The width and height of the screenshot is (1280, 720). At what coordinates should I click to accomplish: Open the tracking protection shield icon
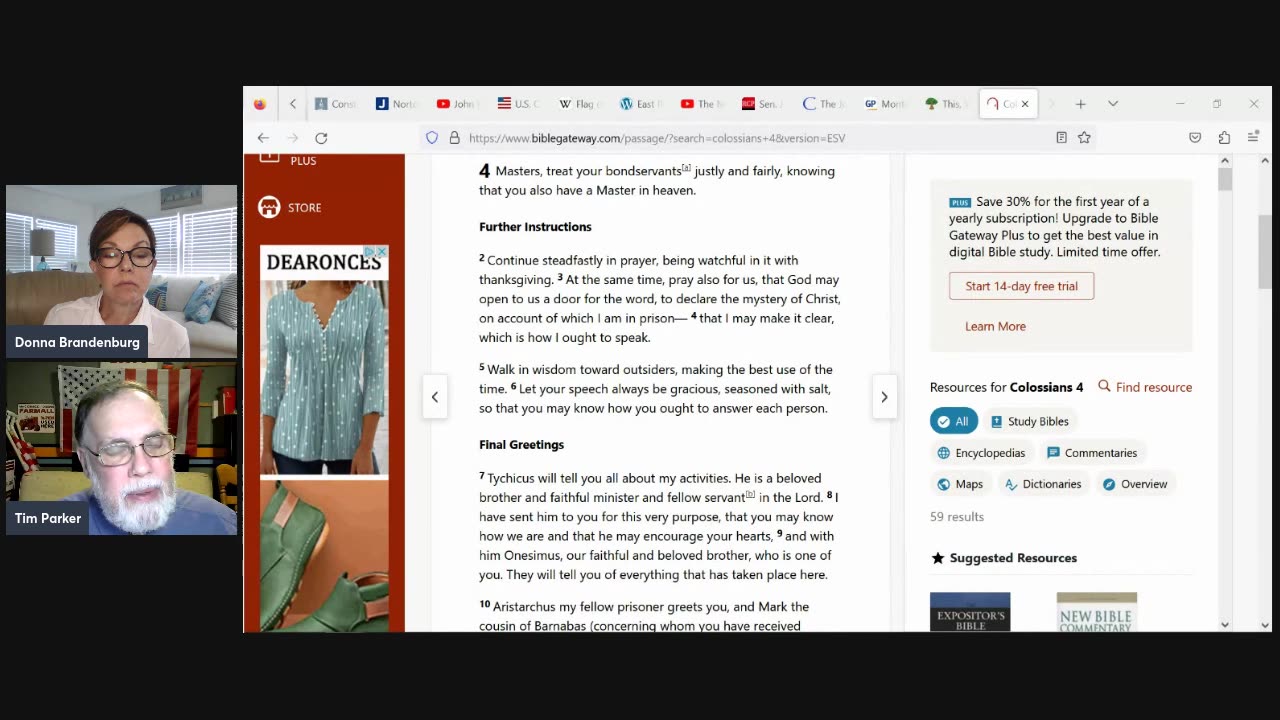pos(432,138)
